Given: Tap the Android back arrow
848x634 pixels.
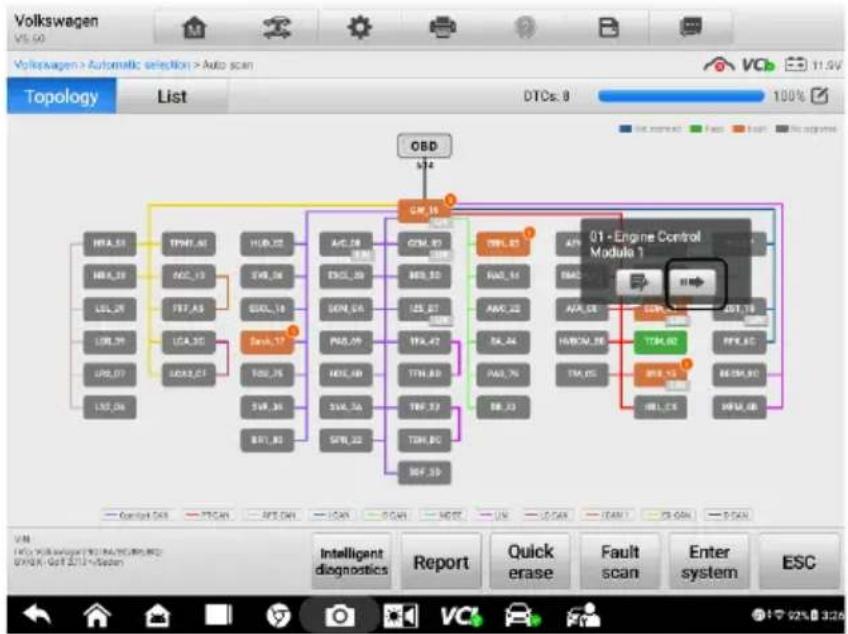Looking at the screenshot, I should tap(37, 615).
